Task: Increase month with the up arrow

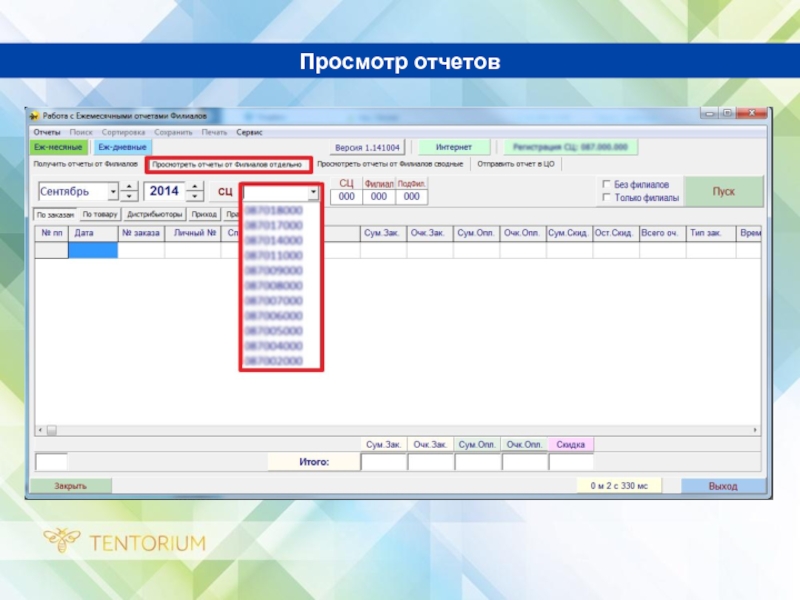Action: pyautogui.click(x=130, y=187)
